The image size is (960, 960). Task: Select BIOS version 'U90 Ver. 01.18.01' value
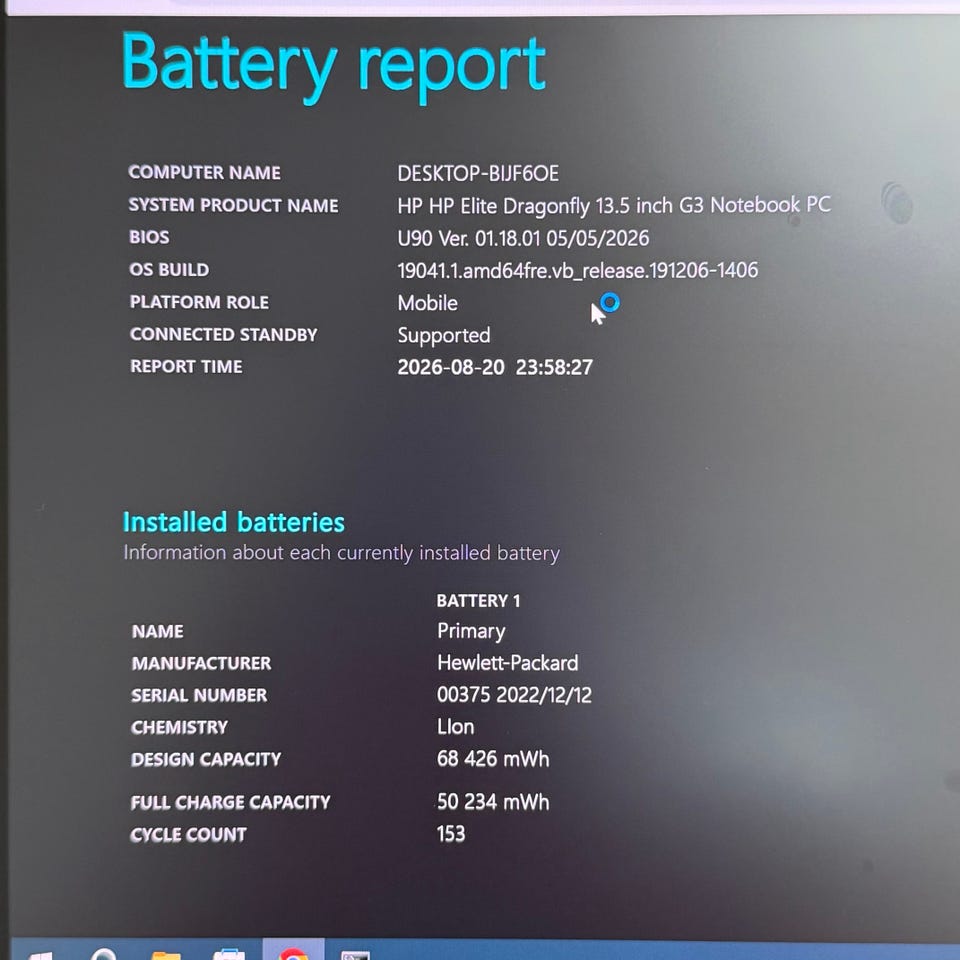(x=523, y=238)
